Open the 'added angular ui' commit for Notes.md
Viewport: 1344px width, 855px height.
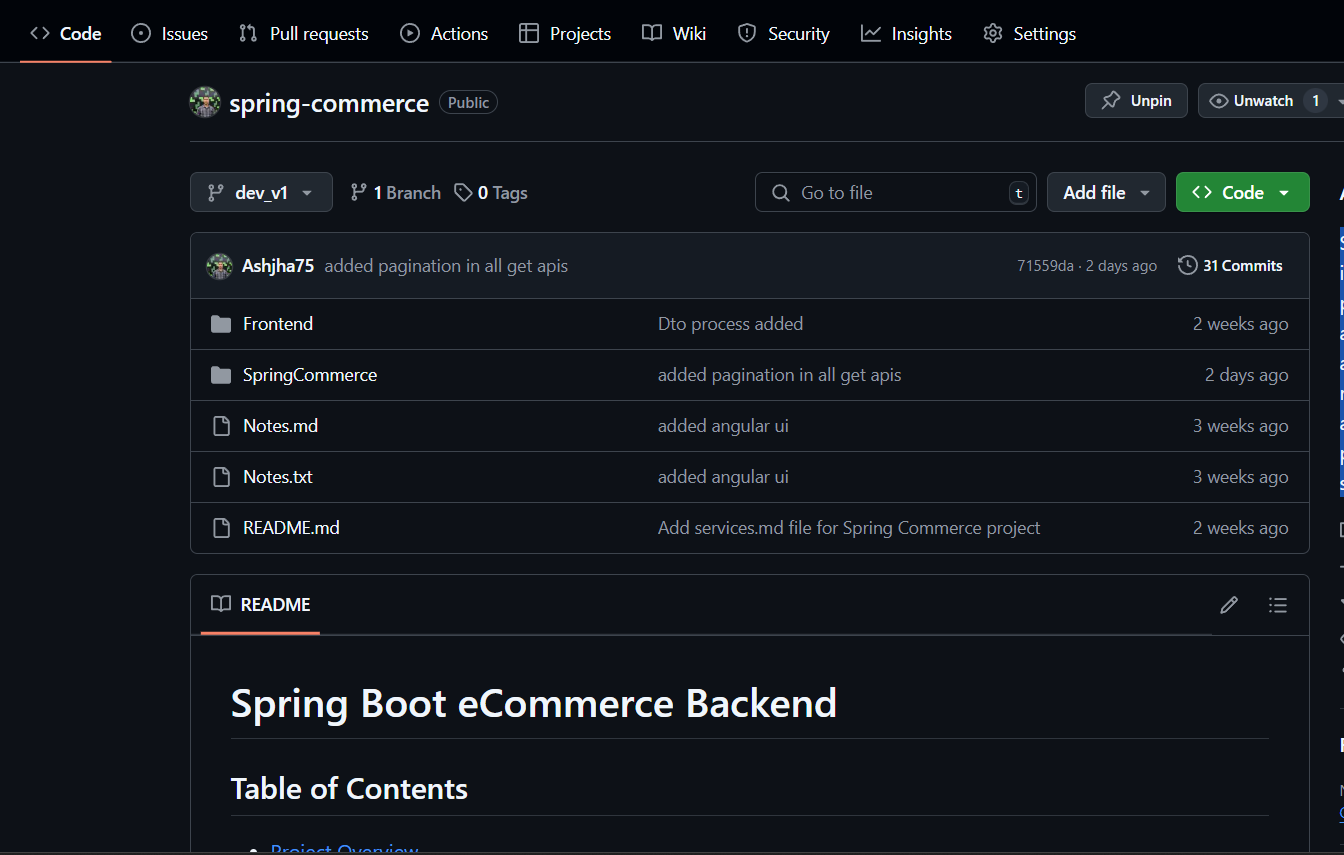pyautogui.click(x=723, y=426)
